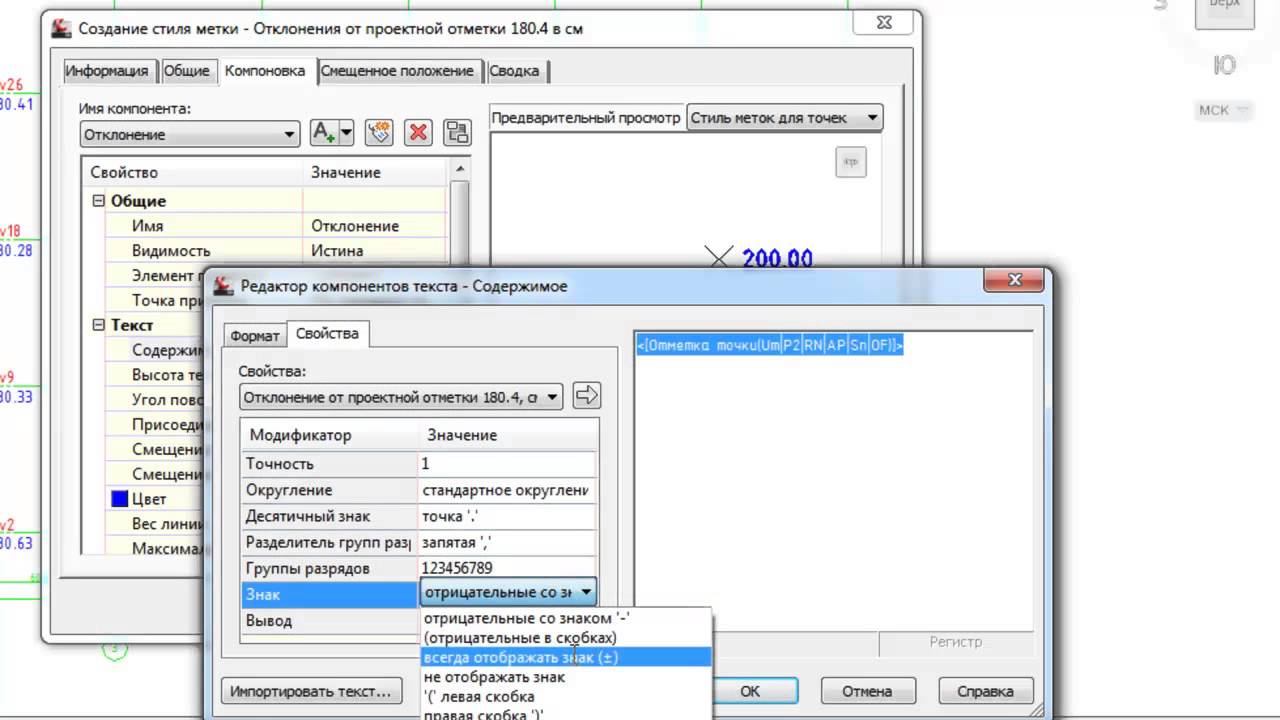This screenshot has height=720, width=1280.
Task: Choose "'(' левая скобка" option
Action: click(x=567, y=696)
